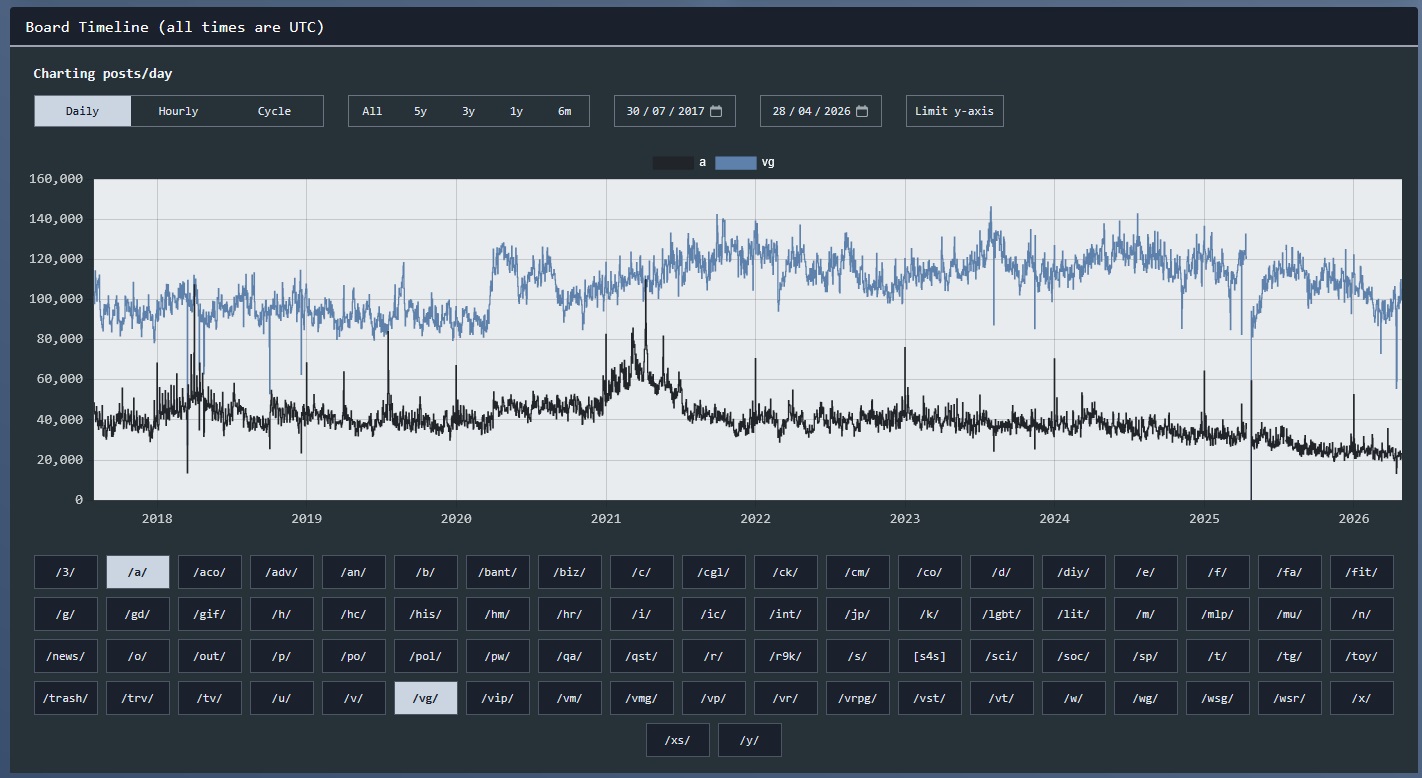The image size is (1422, 778).
Task: Edit the end date field 28/04/2026
Action: click(821, 111)
